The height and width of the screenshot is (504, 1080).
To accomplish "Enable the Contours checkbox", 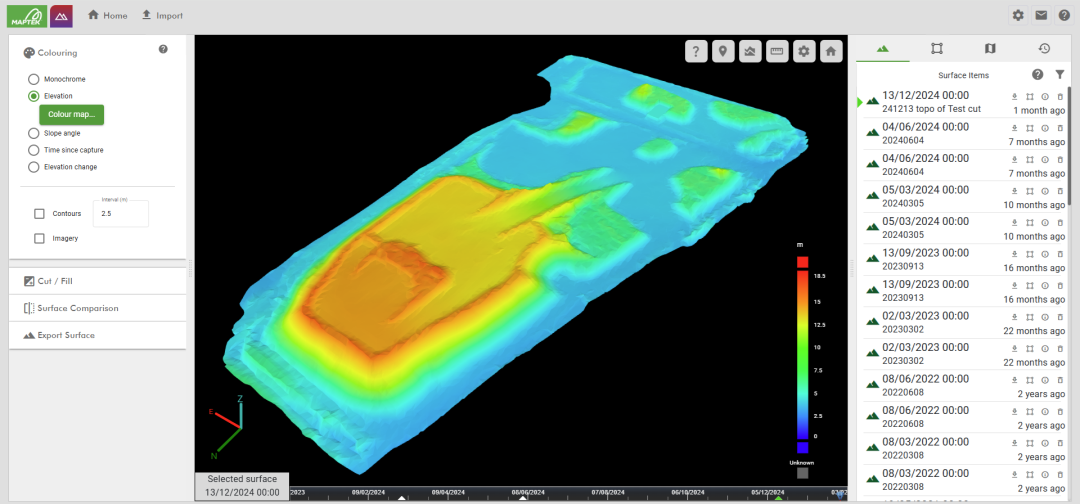I will tap(39, 213).
